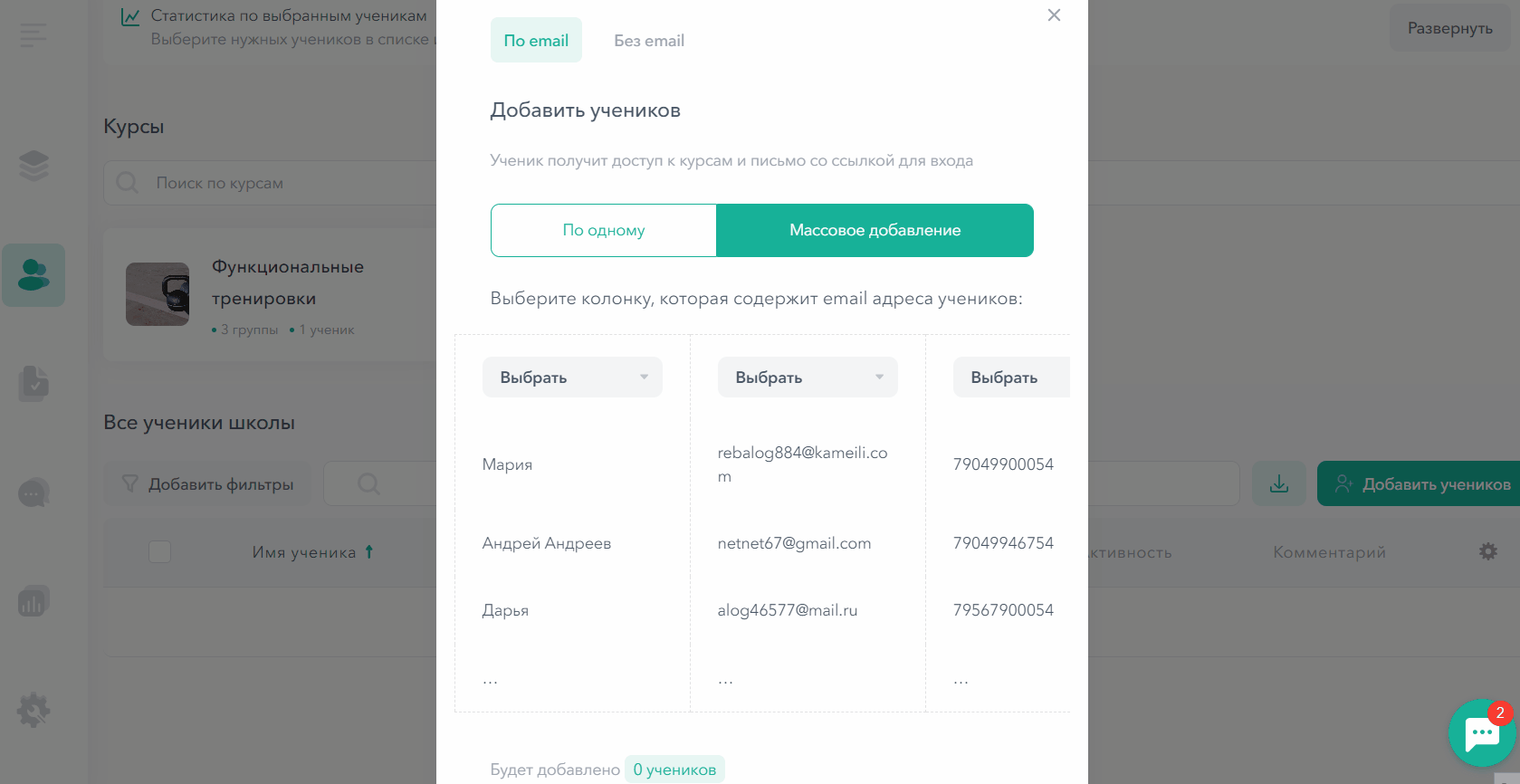This screenshot has width=1520, height=784.
Task: Open settings gear icon in sidebar
Action: 33,710
